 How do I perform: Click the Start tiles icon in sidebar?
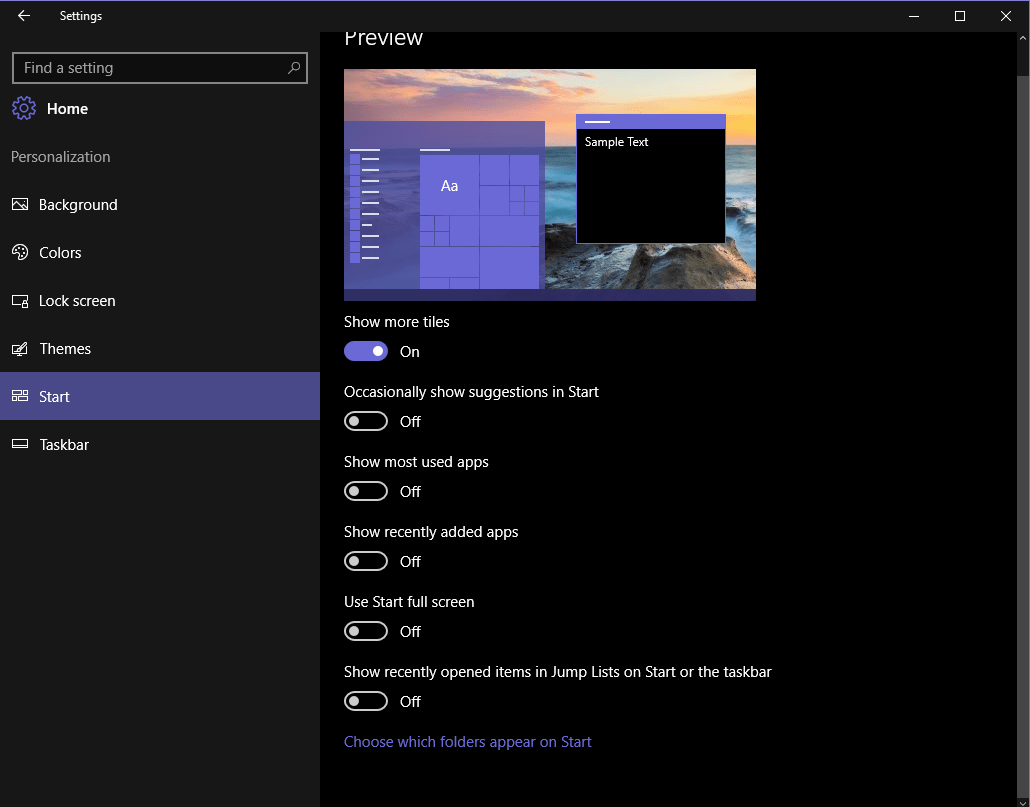tap(22, 396)
